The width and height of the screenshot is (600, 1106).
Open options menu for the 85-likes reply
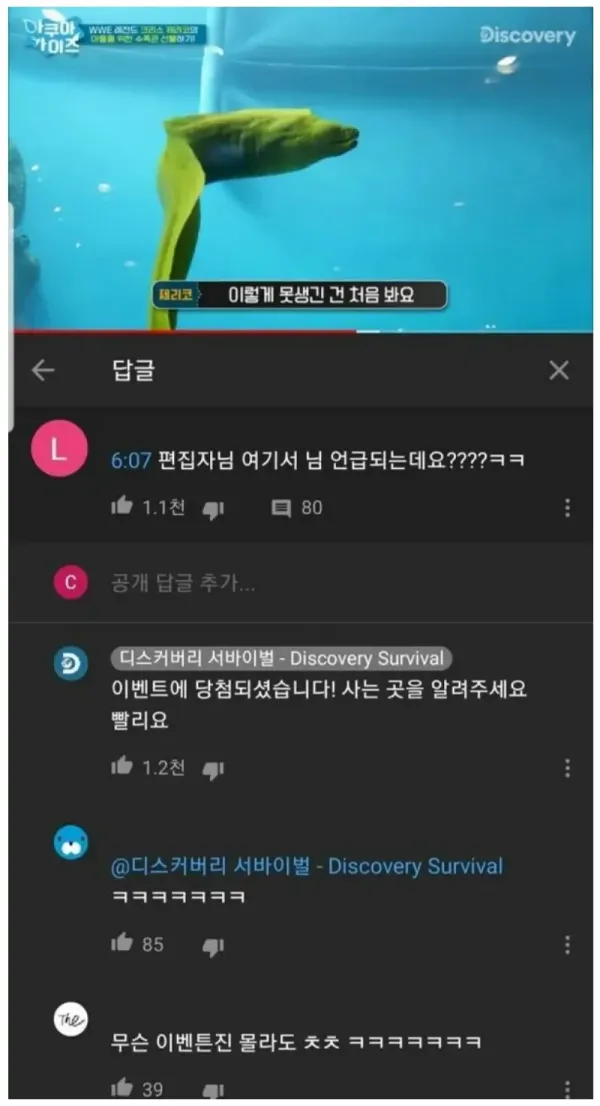[x=568, y=944]
